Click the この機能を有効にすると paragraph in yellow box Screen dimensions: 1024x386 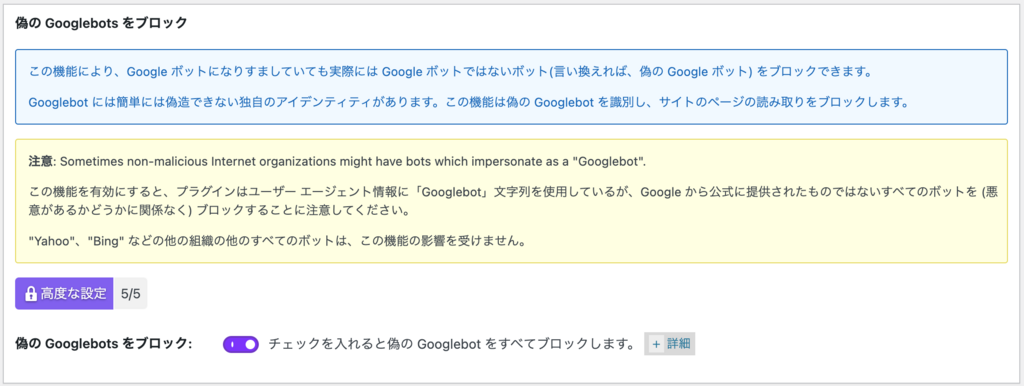pyautogui.click(x=511, y=202)
